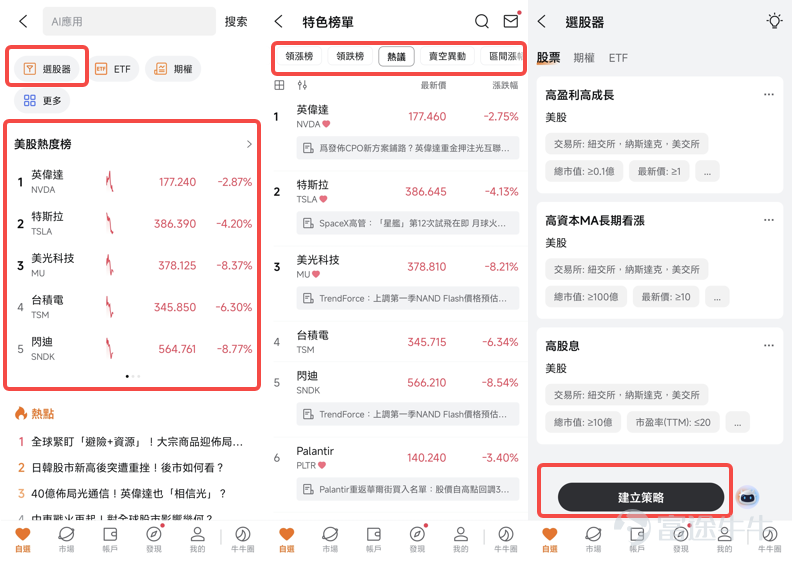Open news link 全球緊盯「避險+資源」
794x564 pixels.
(x=137, y=442)
